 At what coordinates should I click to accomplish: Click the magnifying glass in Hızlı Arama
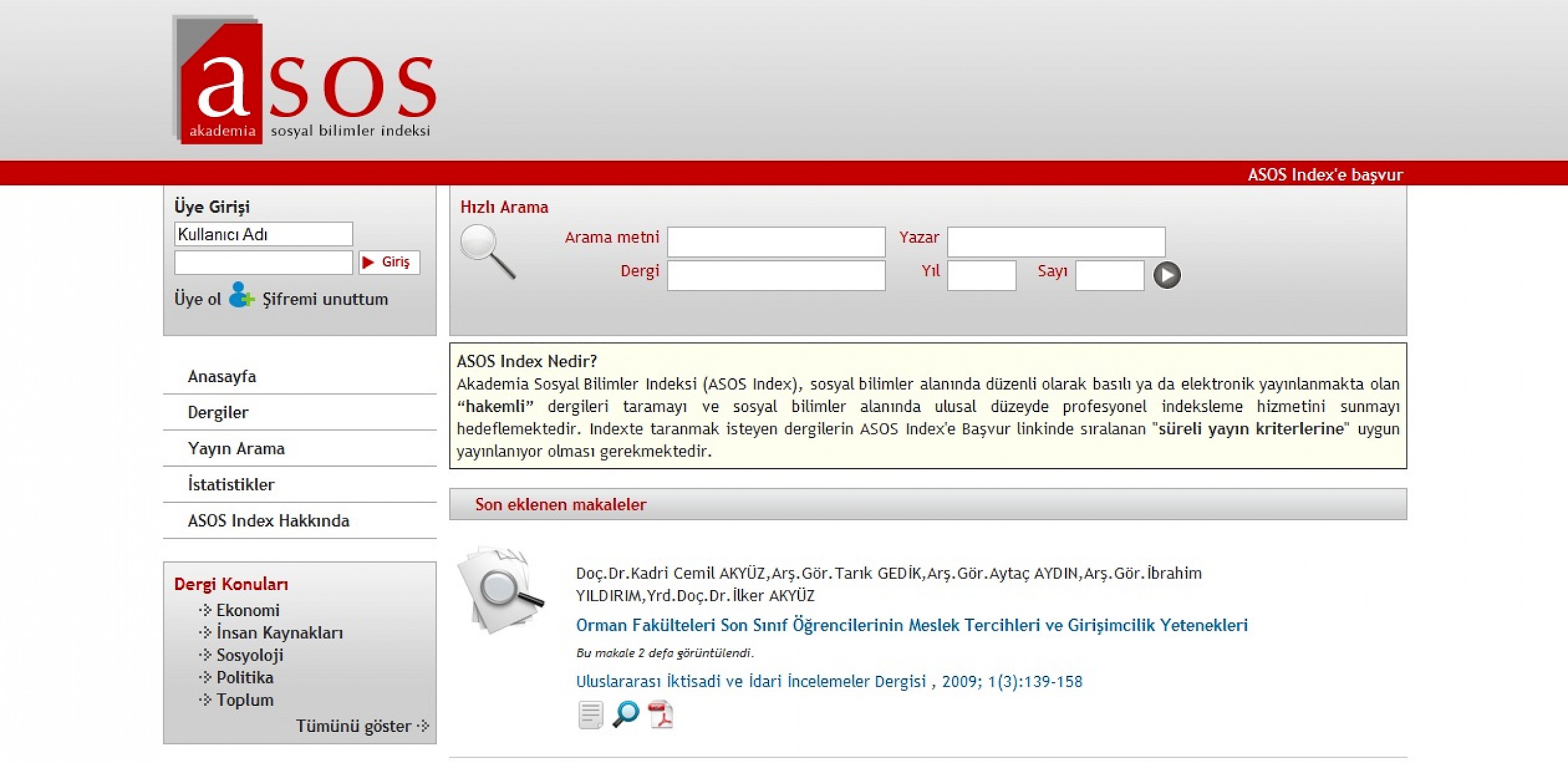[x=487, y=252]
